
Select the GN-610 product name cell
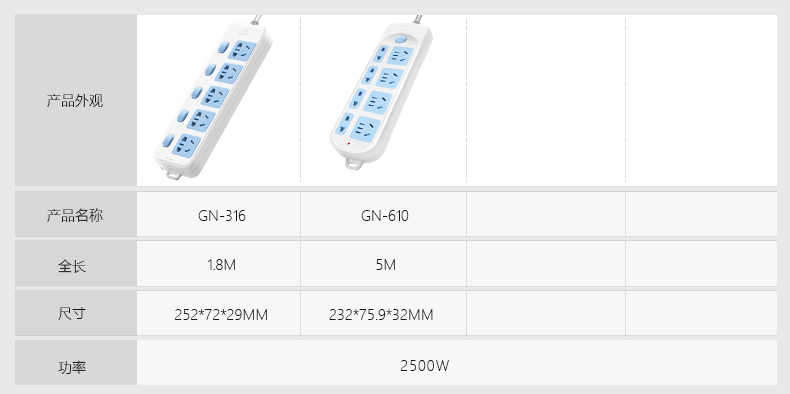point(383,215)
